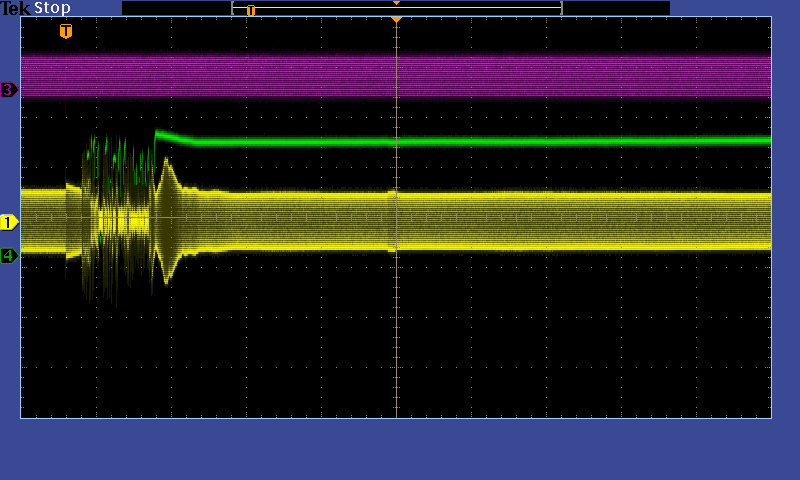800x480 pixels.
Task: Click the small T marker in record bar
Action: [x=250, y=10]
